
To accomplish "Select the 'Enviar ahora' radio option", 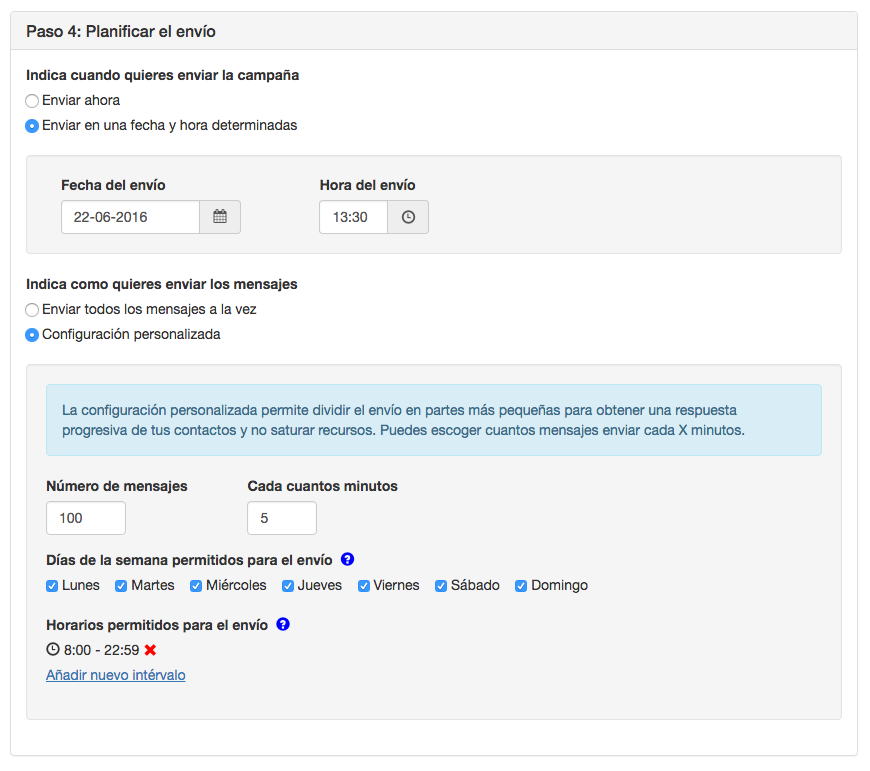I will tap(32, 101).
